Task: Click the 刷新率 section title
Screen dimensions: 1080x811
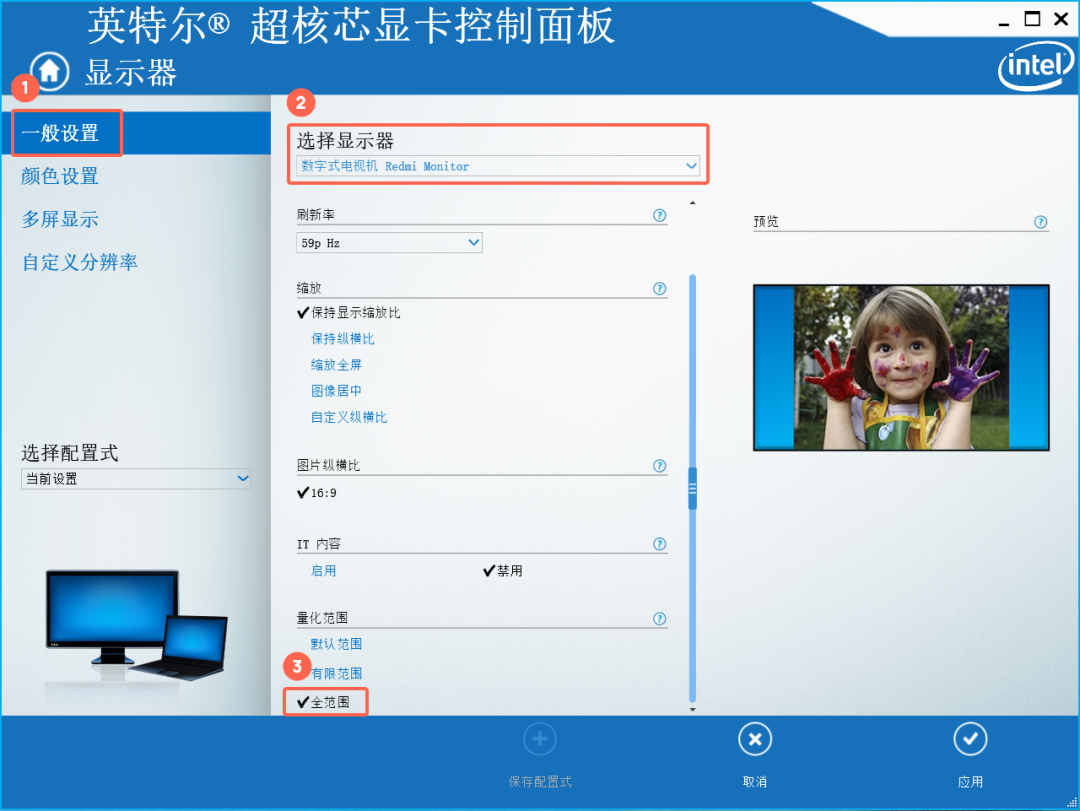Action: (x=315, y=215)
